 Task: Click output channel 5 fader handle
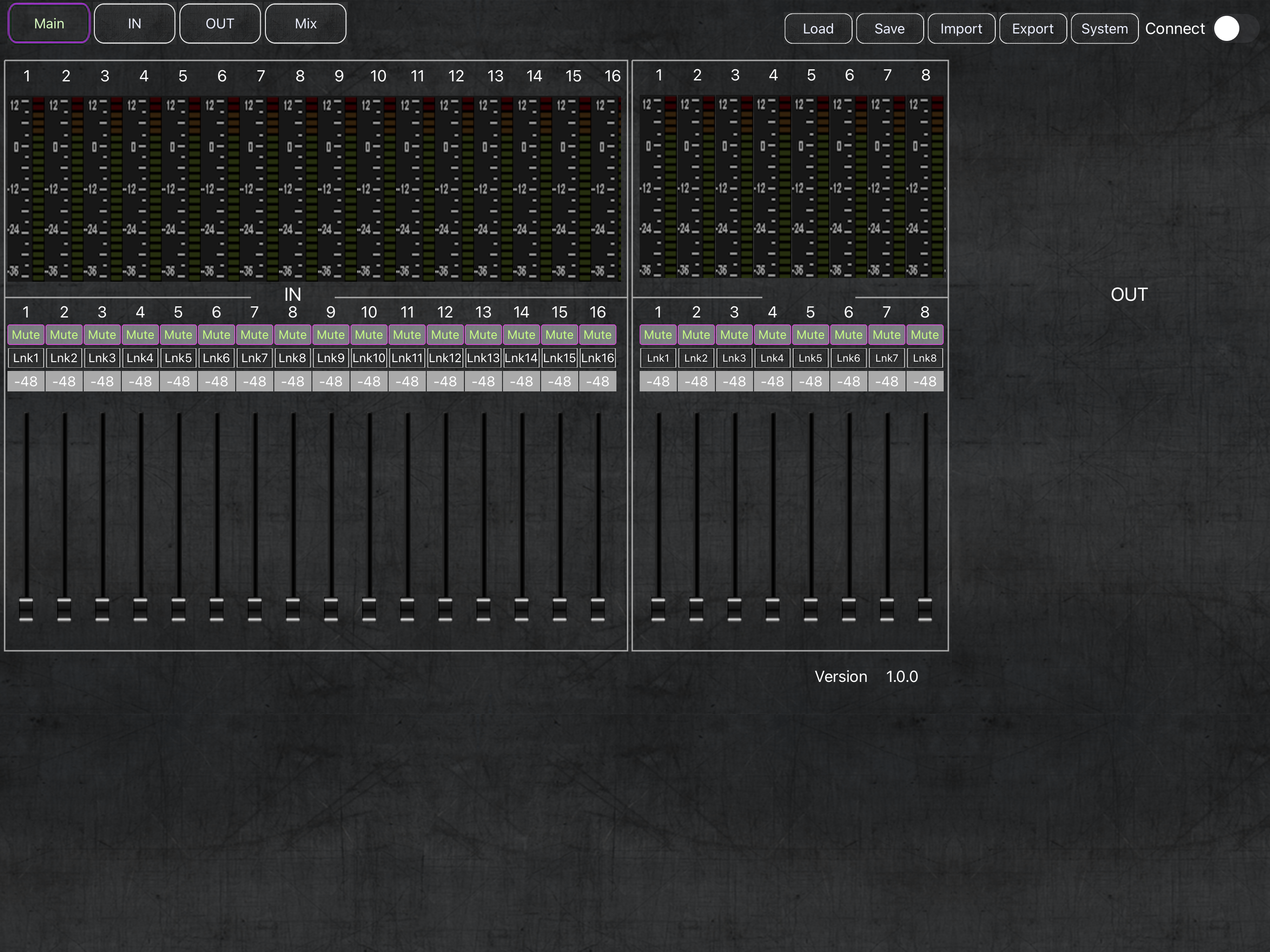coord(811,609)
